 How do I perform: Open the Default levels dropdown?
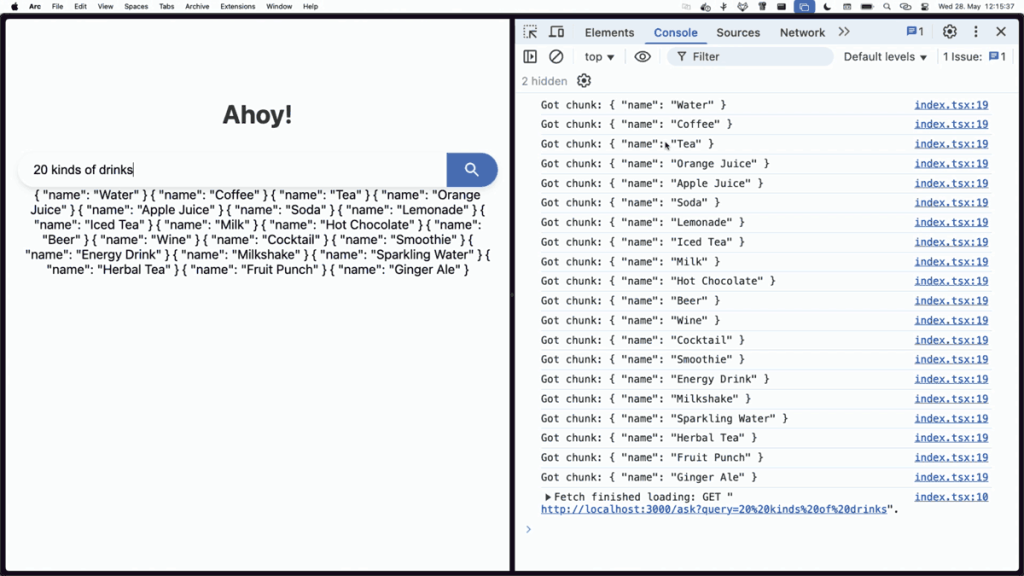tap(885, 57)
